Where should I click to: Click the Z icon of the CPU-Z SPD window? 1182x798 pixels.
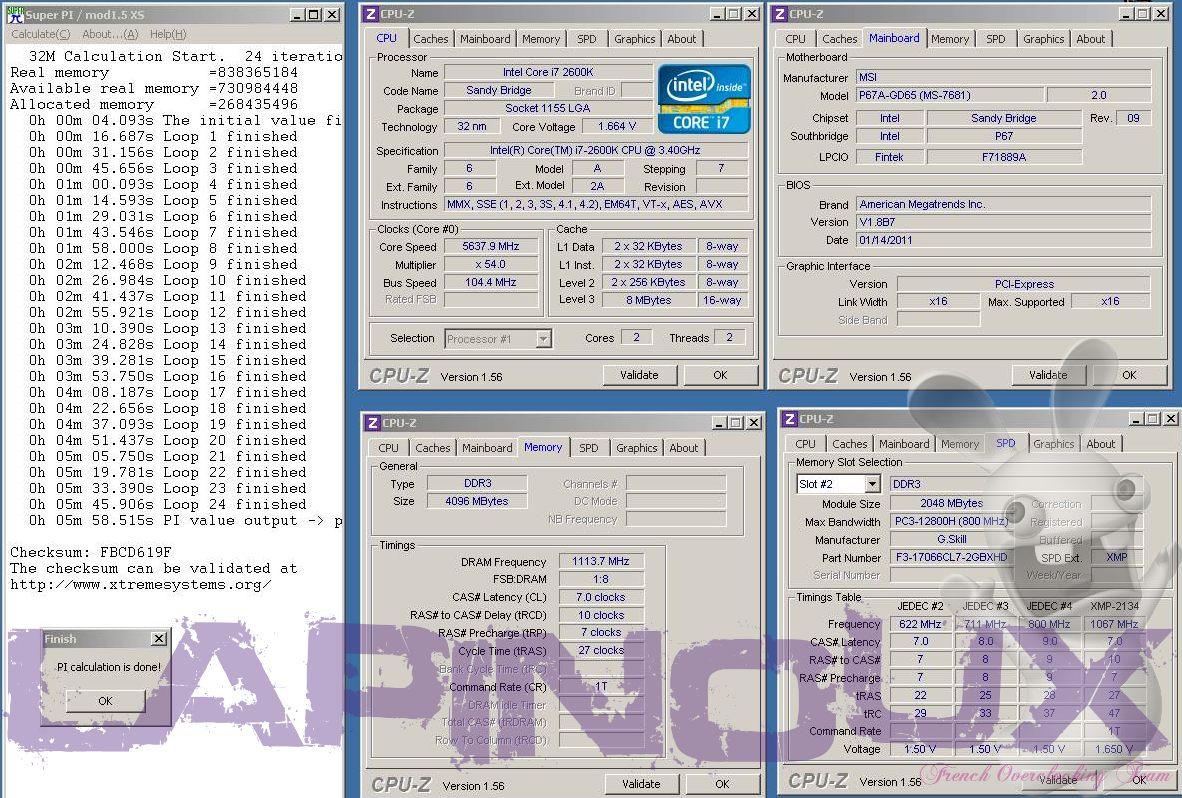click(789, 418)
